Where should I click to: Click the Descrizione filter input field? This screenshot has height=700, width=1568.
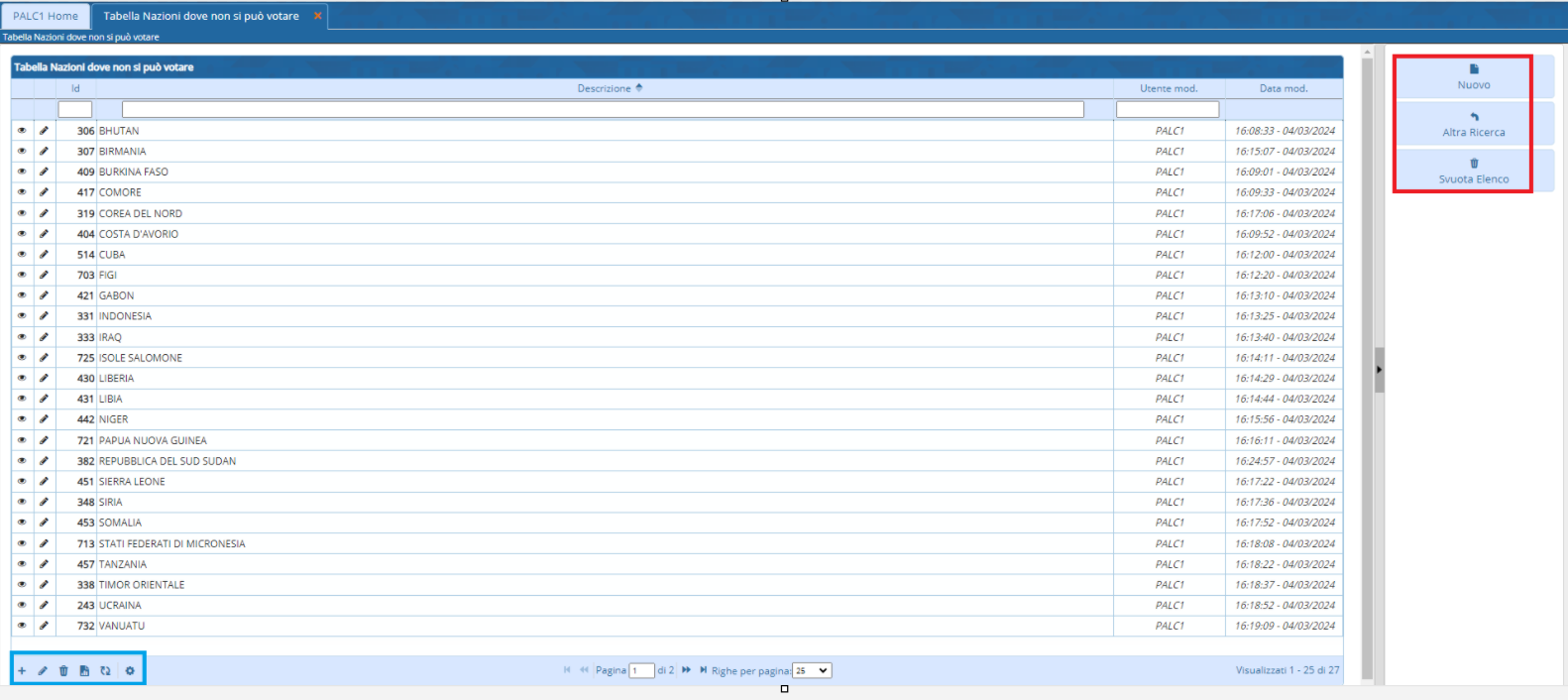602,109
